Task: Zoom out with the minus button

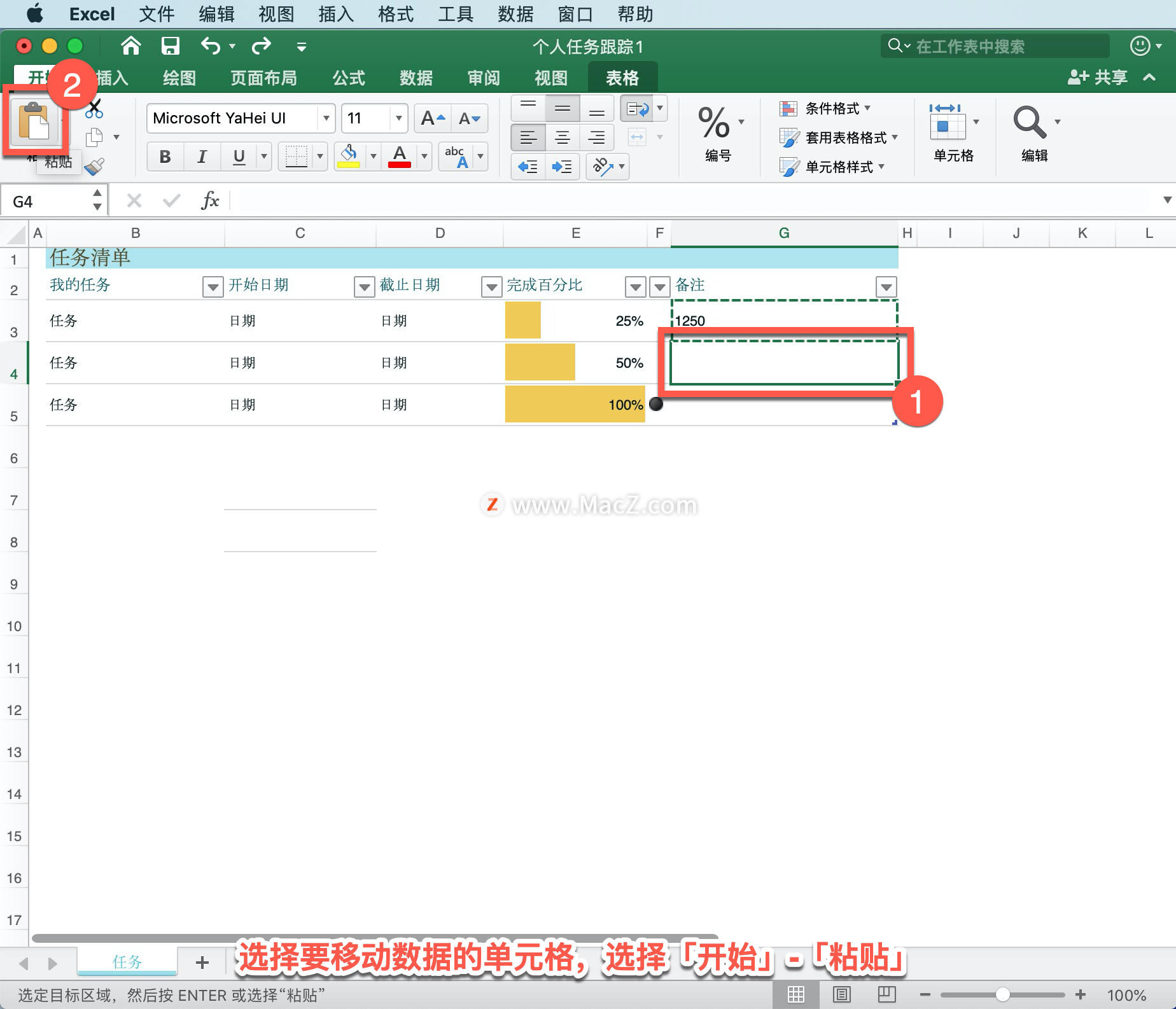Action: point(925,994)
